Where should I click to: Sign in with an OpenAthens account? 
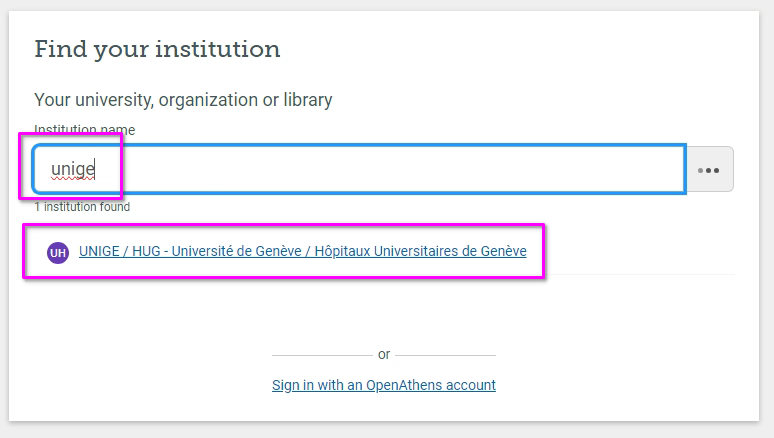pos(383,385)
